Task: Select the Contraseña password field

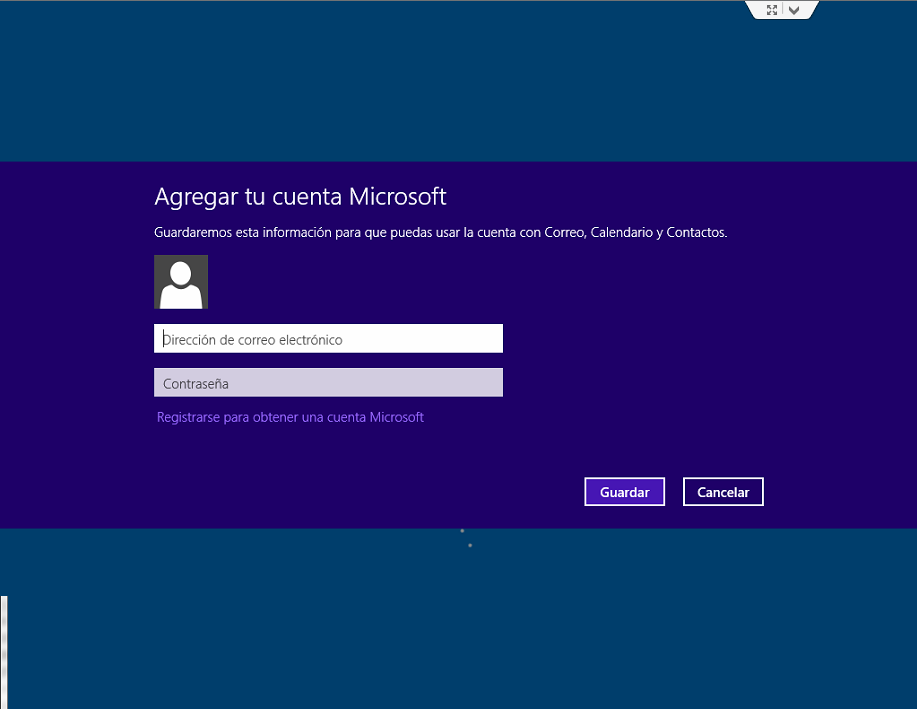Action: click(328, 383)
